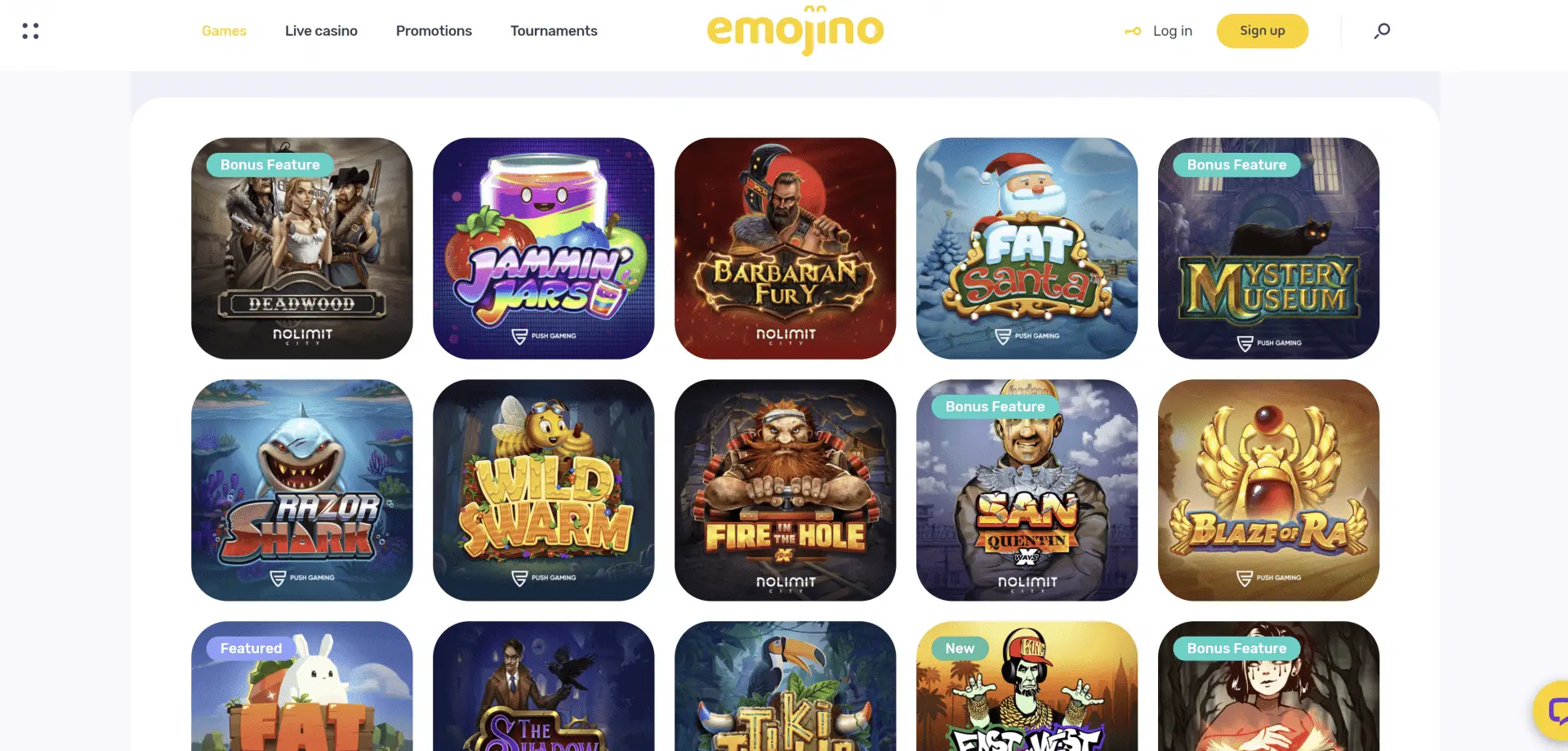Open the Fat Santa game tile
The height and width of the screenshot is (751, 1568).
point(1027,248)
